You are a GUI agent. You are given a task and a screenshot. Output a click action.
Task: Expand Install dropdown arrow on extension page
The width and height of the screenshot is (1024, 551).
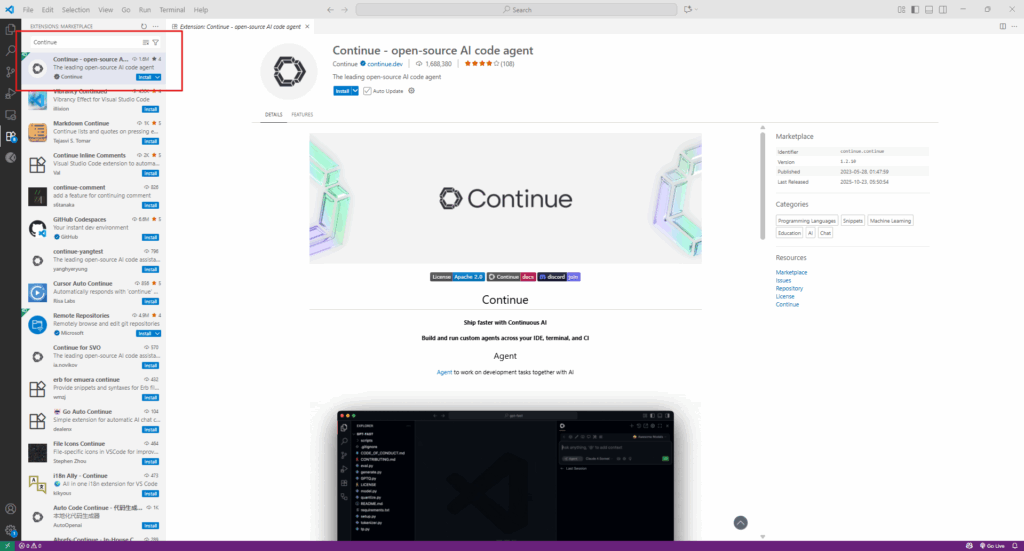[x=355, y=91]
